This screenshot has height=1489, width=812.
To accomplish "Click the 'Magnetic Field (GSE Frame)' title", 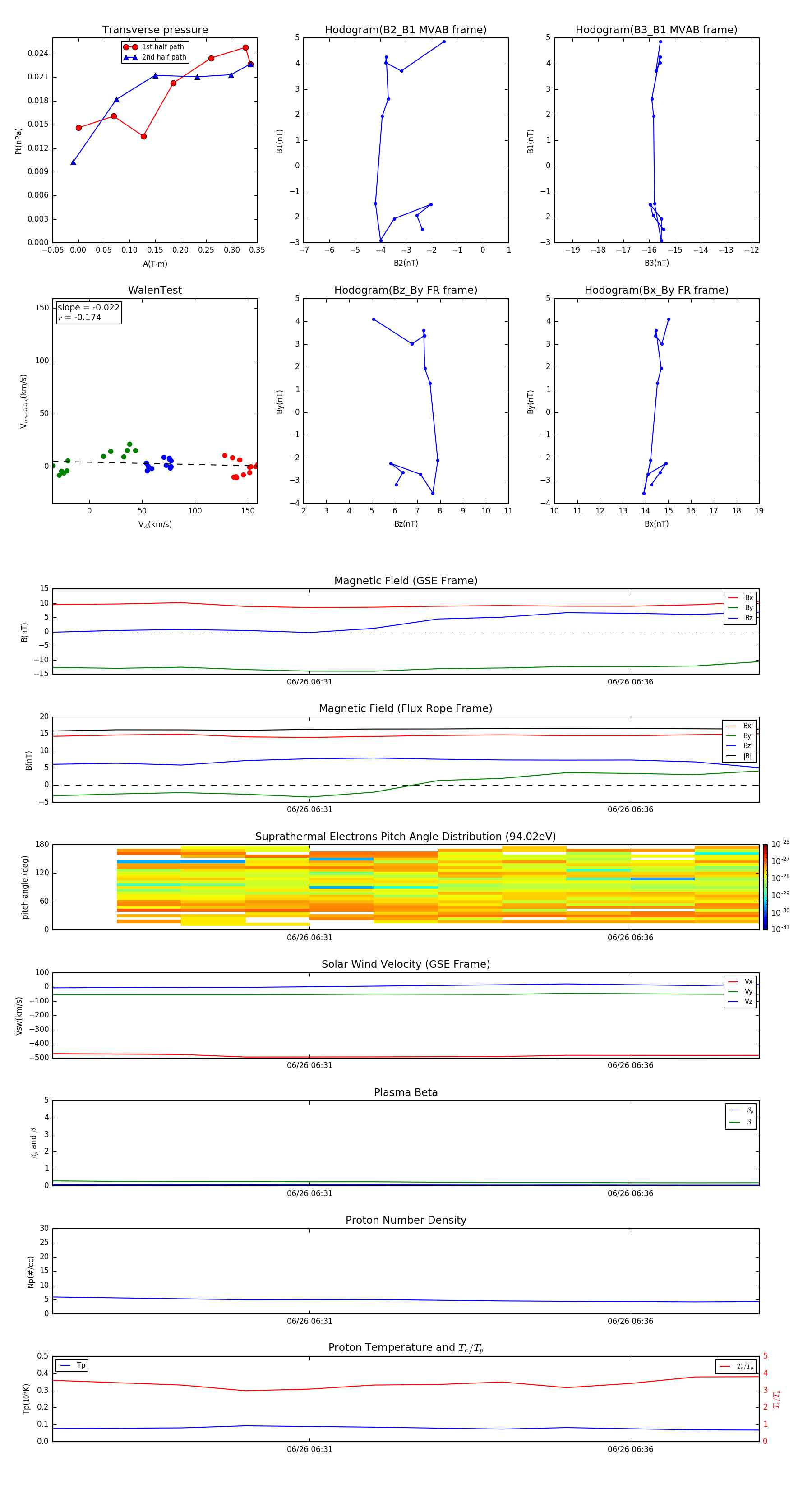I will tap(406, 581).
